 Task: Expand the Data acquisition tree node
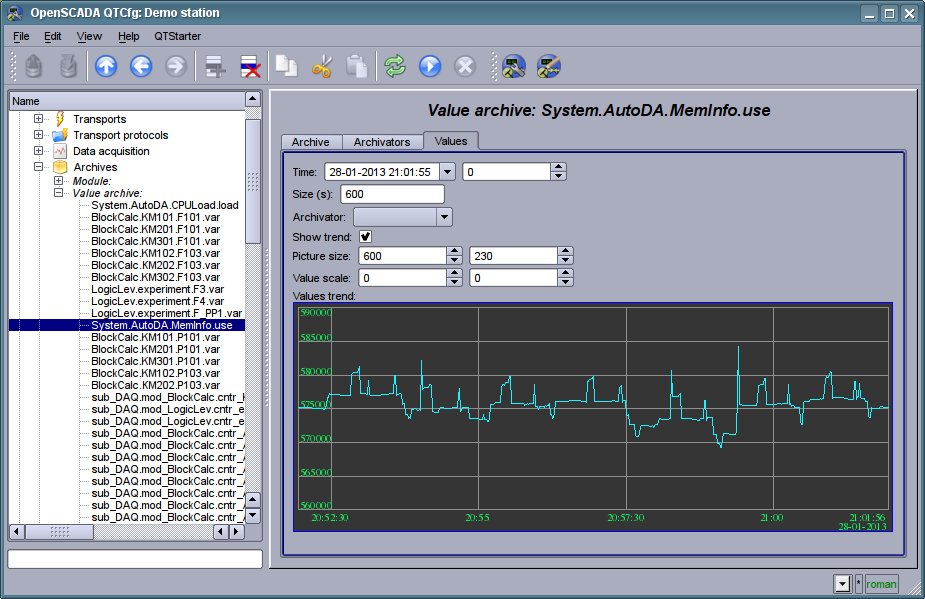point(38,150)
